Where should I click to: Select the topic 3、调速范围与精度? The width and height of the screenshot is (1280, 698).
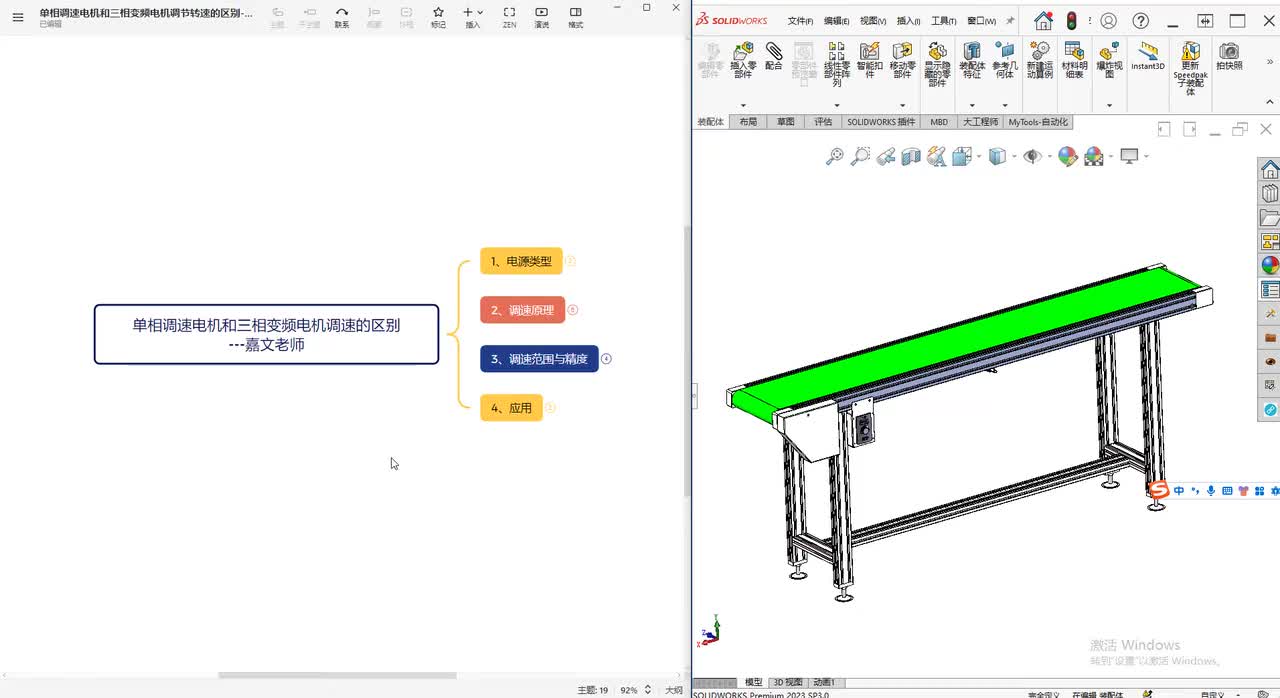coord(539,359)
